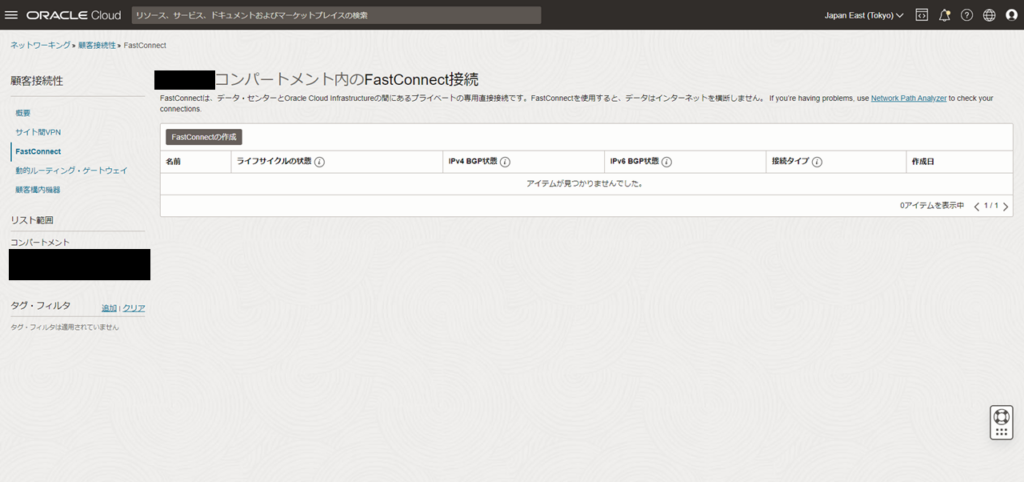
Task: Click the resource search field
Action: (x=336, y=15)
